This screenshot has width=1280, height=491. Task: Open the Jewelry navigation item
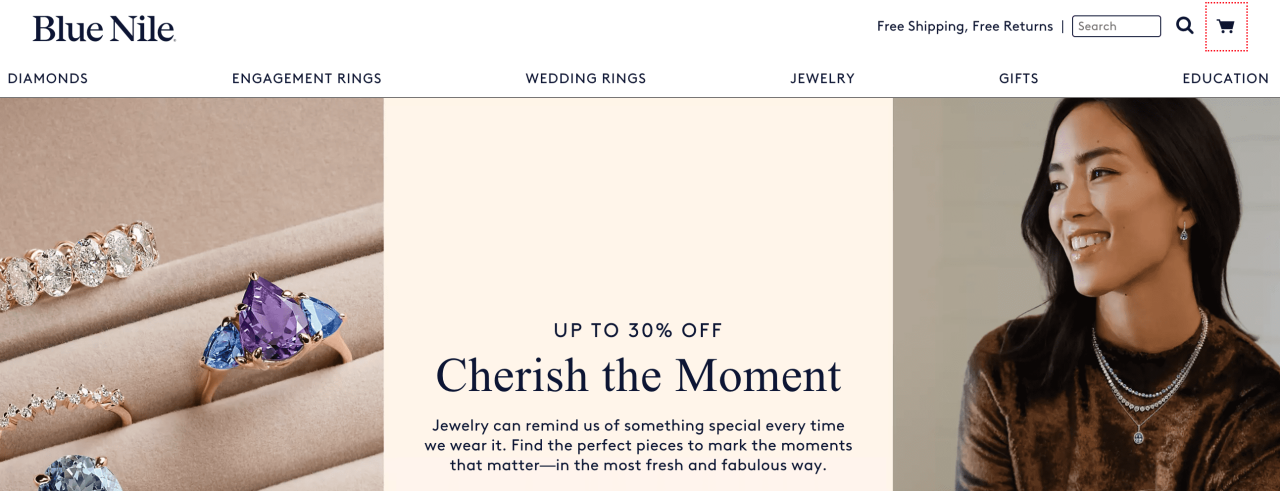[822, 78]
